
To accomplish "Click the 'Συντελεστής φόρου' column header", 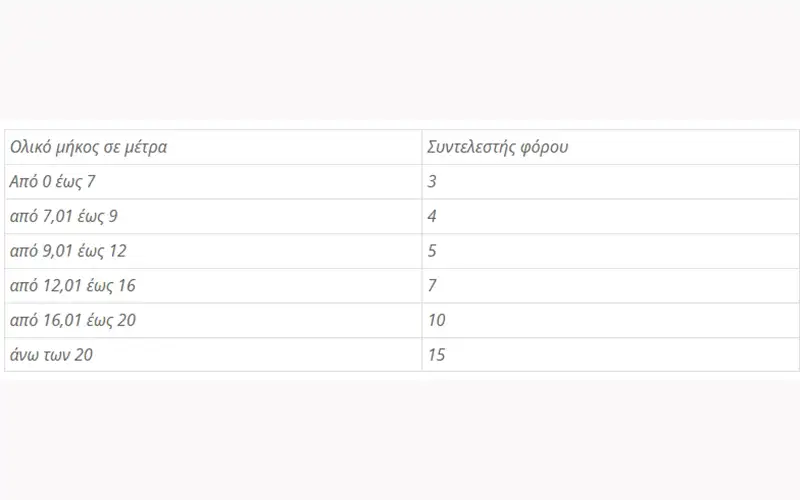I will pyautogui.click(x=498, y=148).
